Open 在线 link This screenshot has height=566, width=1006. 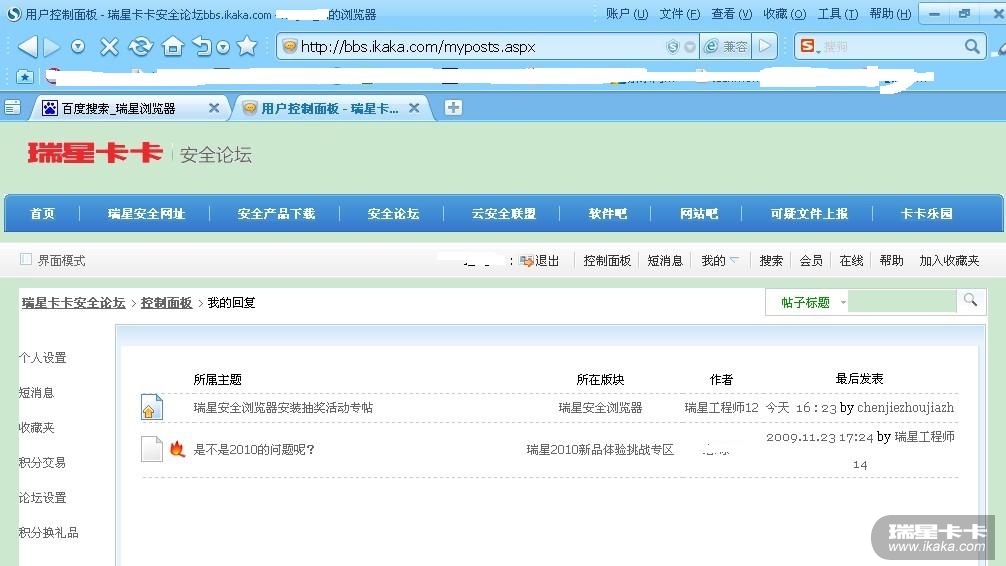[851, 261]
